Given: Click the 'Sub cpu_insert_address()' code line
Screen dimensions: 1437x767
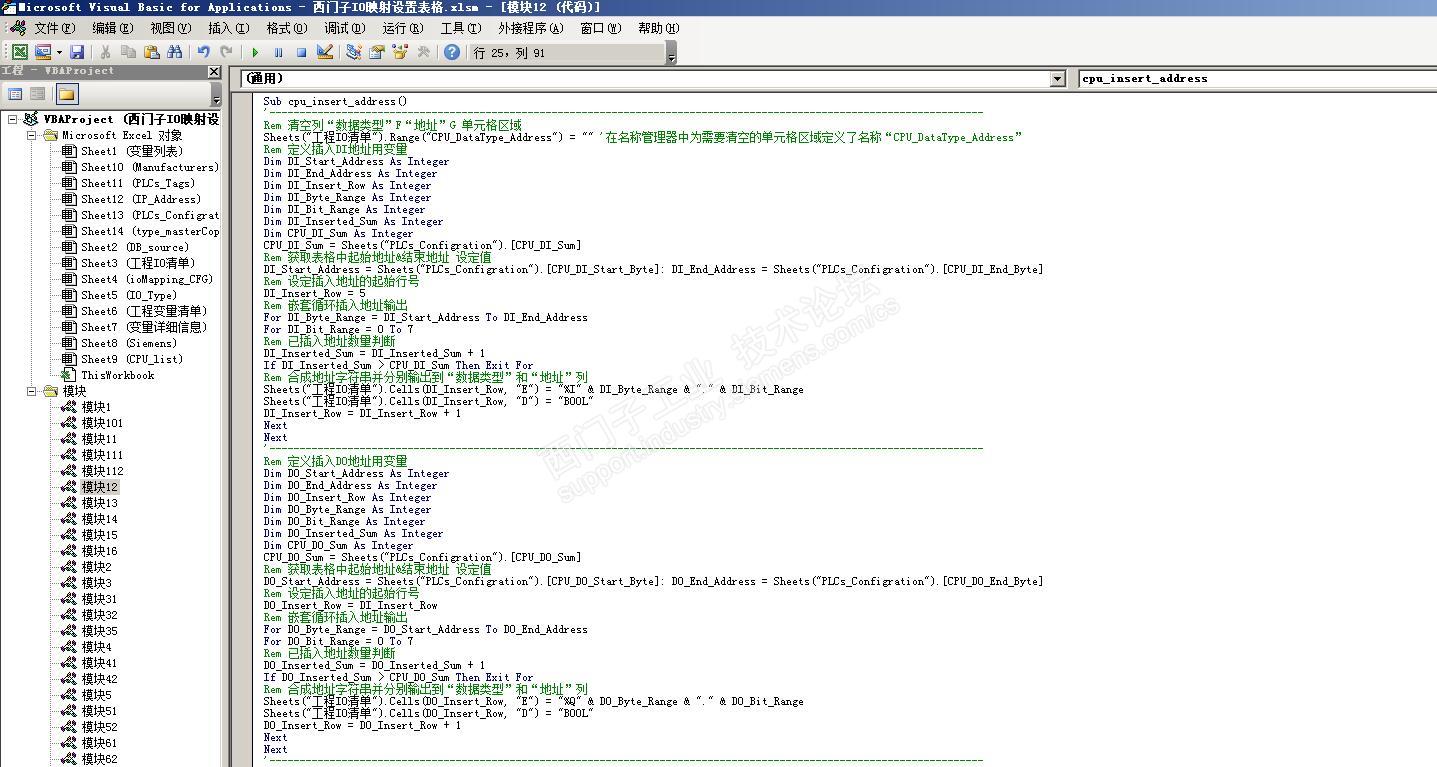Looking at the screenshot, I should click(x=336, y=101).
